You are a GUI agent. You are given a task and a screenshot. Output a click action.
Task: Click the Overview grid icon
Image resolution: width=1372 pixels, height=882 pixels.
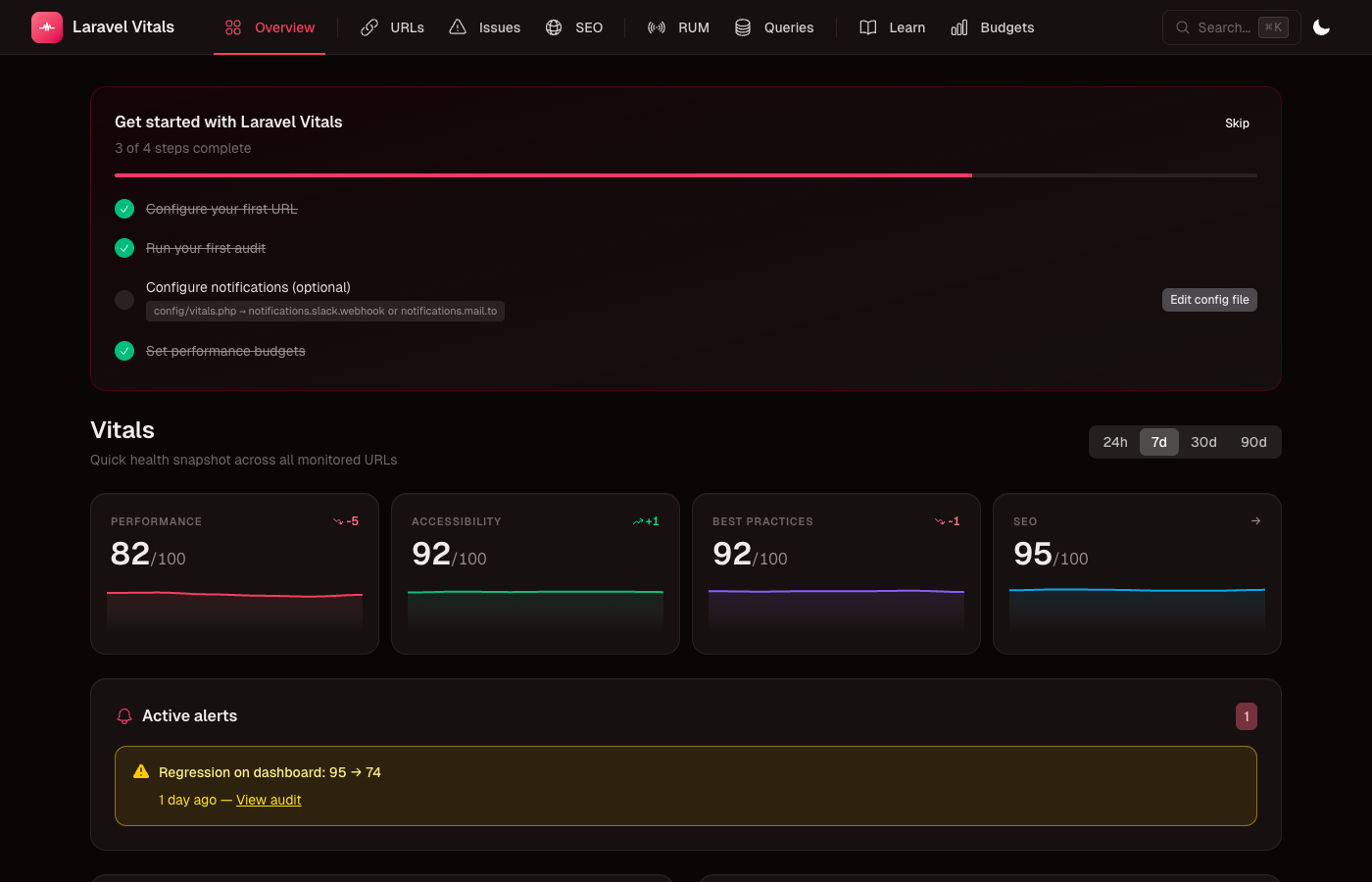tap(233, 27)
